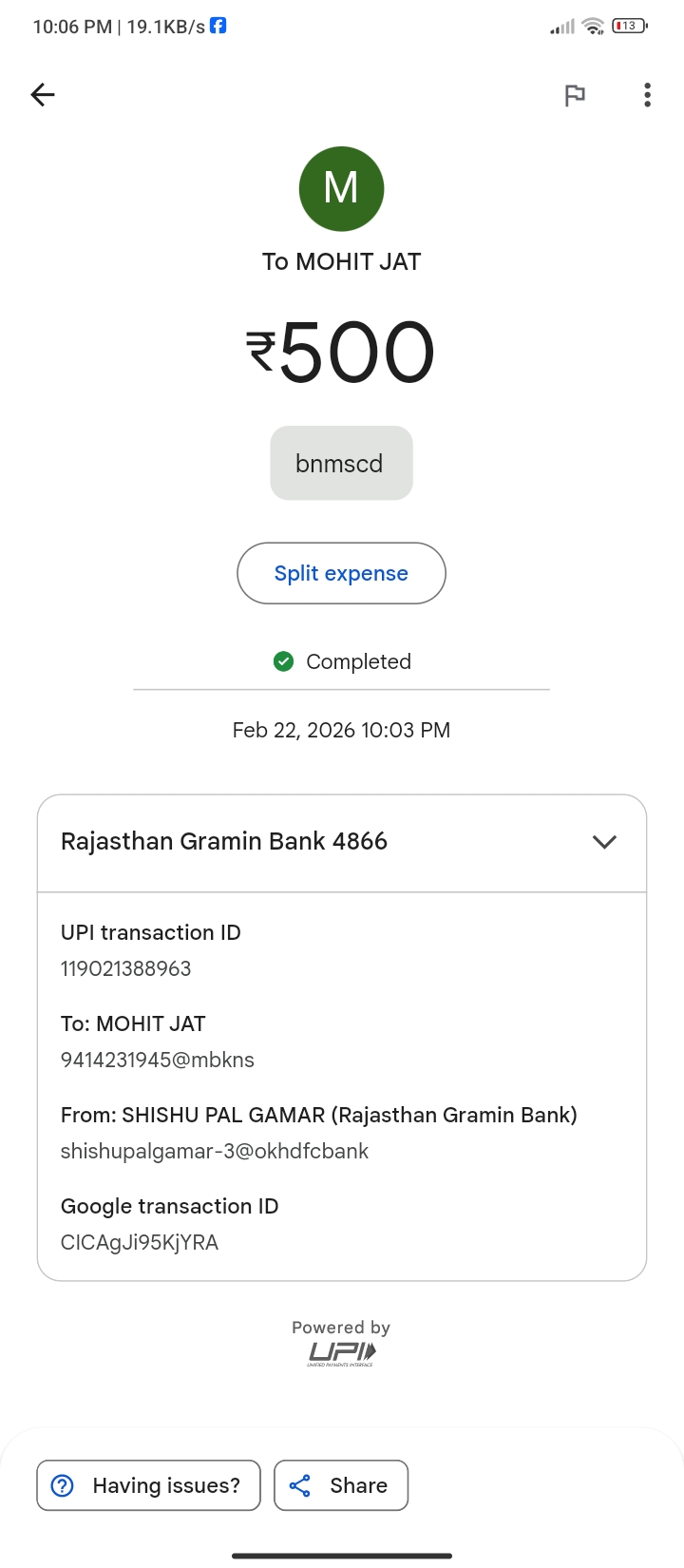Tap the To MOHIT JAT heading

tap(341, 261)
